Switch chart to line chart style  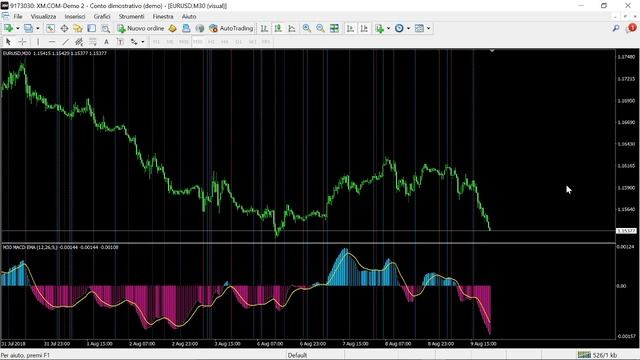tap(292, 28)
